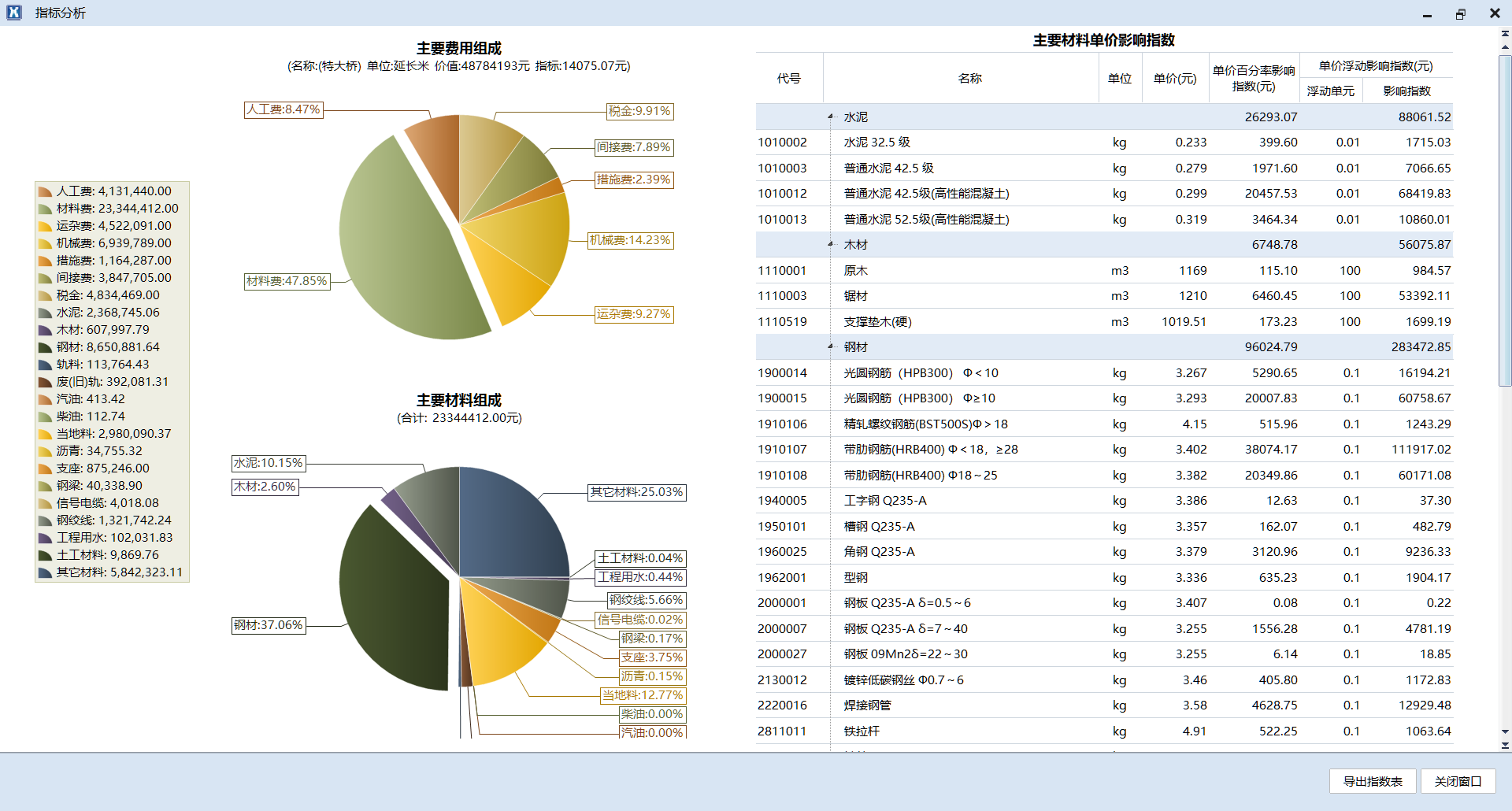This screenshot has width=1512, height=811.
Task: Click the 运杂费:9.27% pie label
Action: (634, 314)
